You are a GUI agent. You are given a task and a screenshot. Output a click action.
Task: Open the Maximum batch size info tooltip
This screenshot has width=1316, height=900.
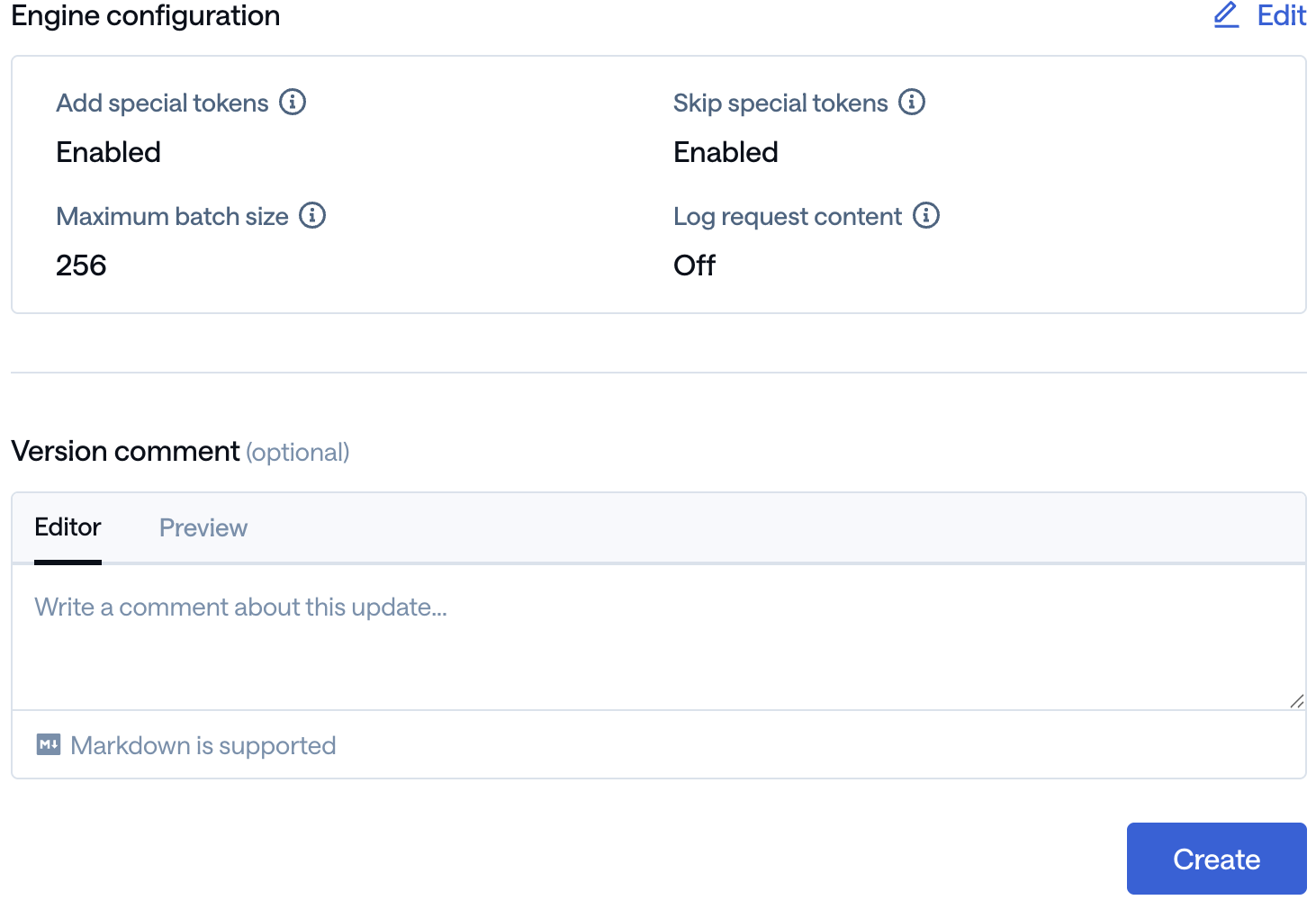pyautogui.click(x=312, y=216)
